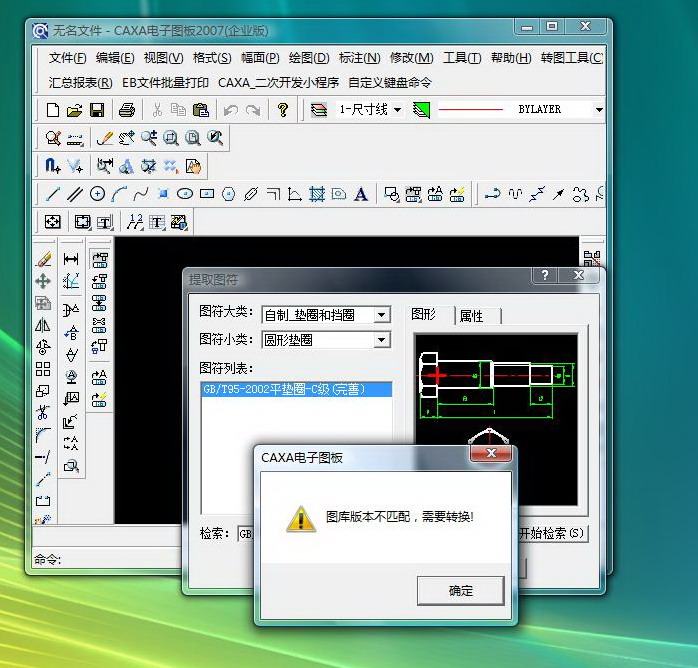Click the New file icon

tap(53, 109)
